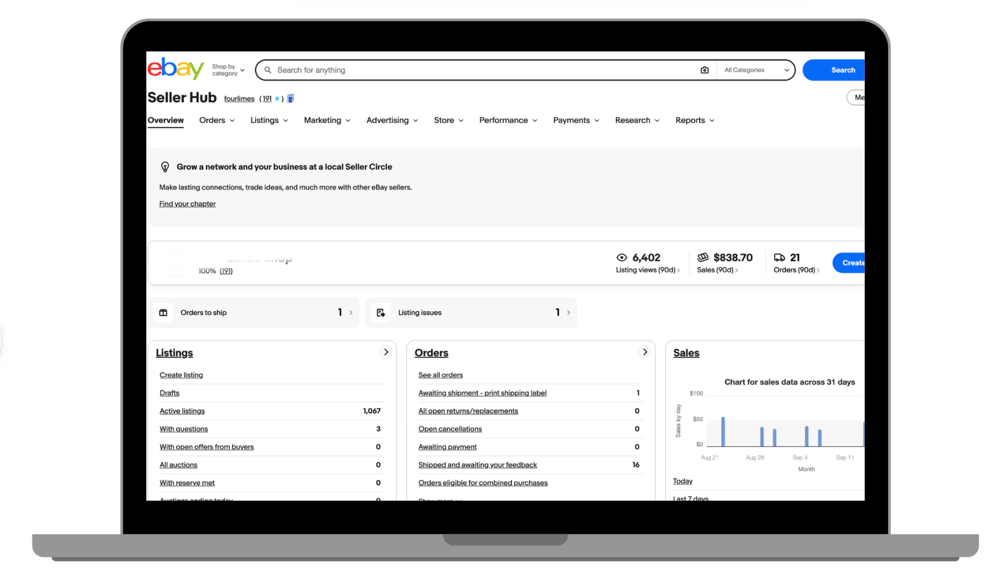
Task: Click the 1,067 active listings count
Action: click(x=372, y=411)
